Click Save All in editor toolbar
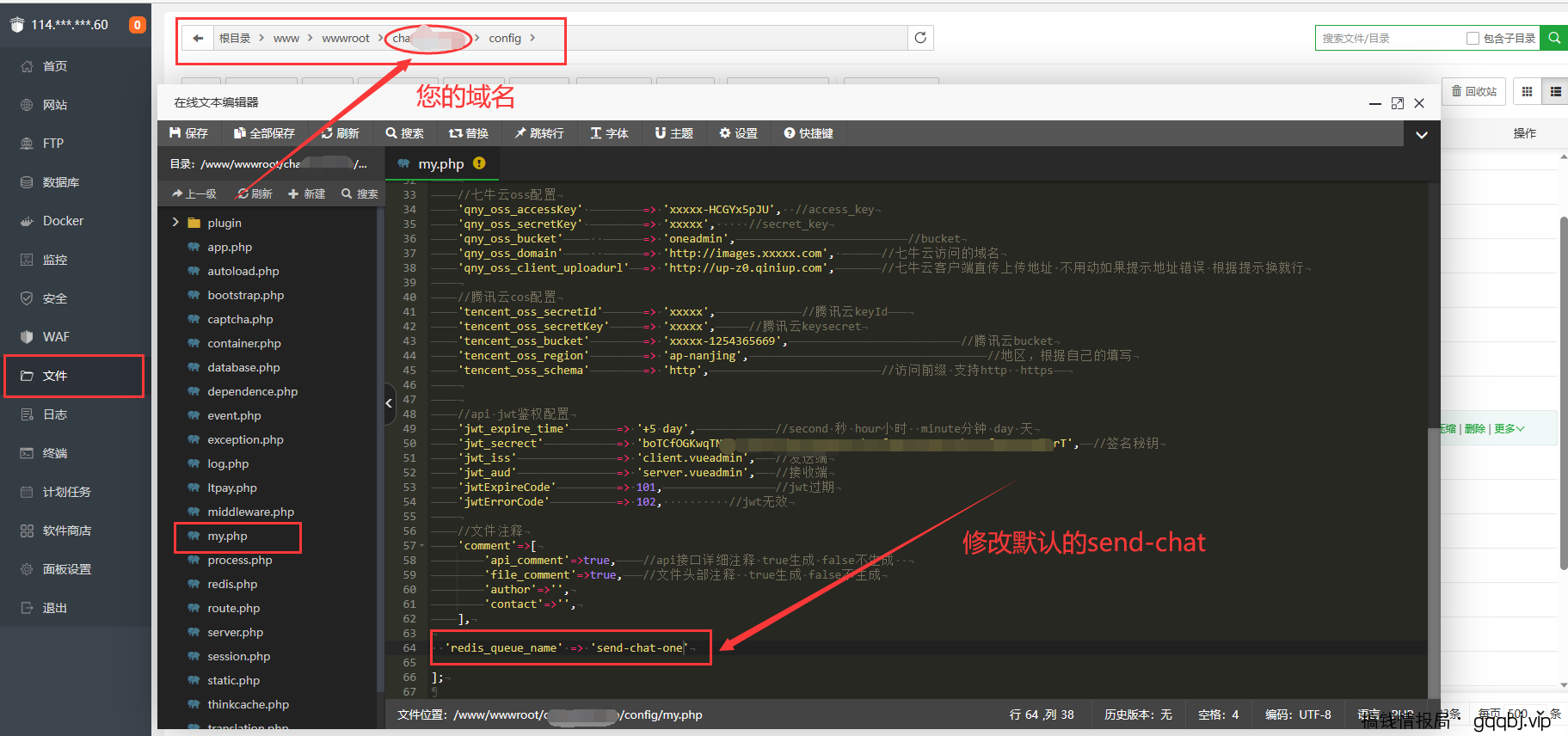 [x=263, y=133]
